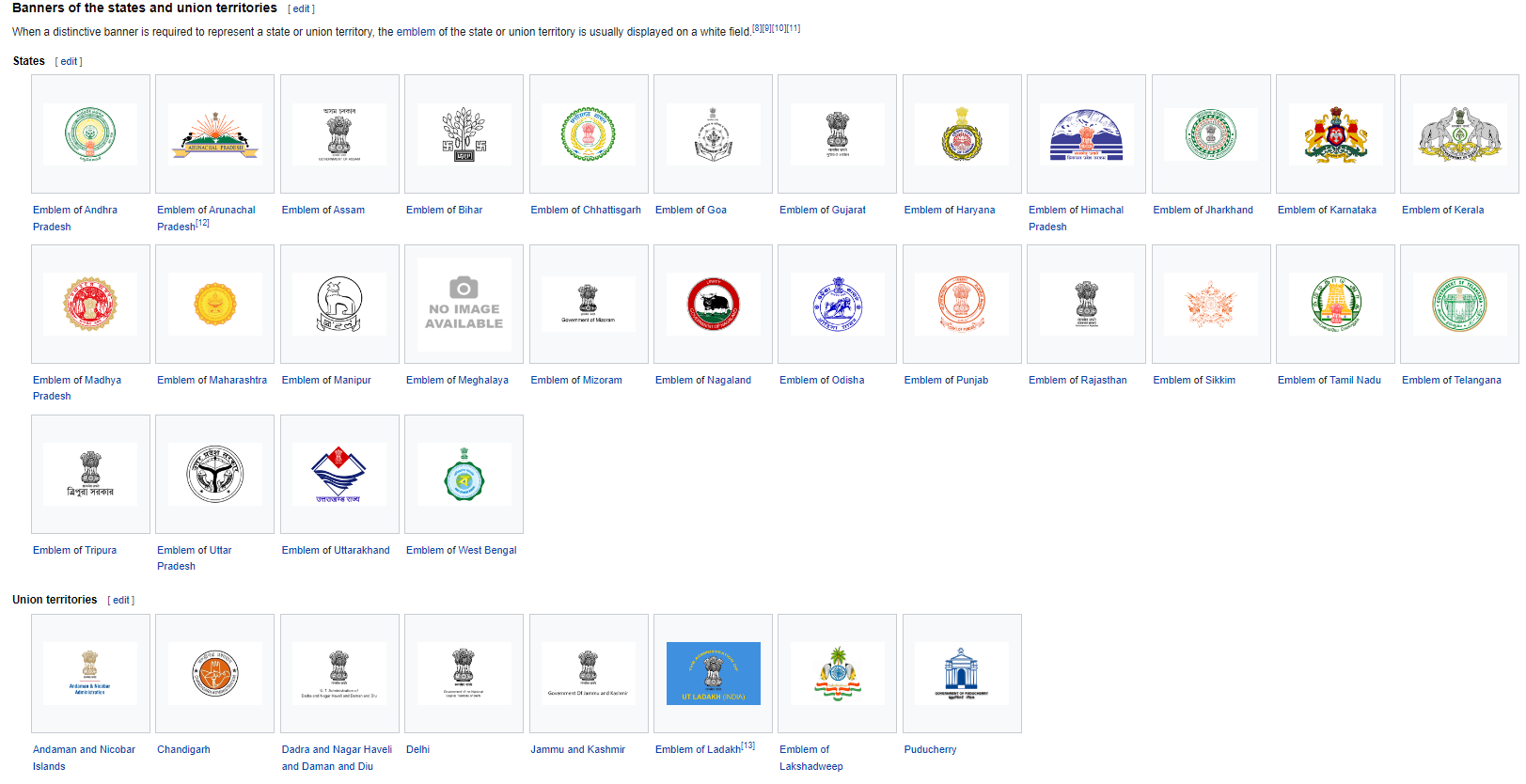The width and height of the screenshot is (1526, 784).
Task: View the blue UT Ladakh banner image
Action: 713,674
